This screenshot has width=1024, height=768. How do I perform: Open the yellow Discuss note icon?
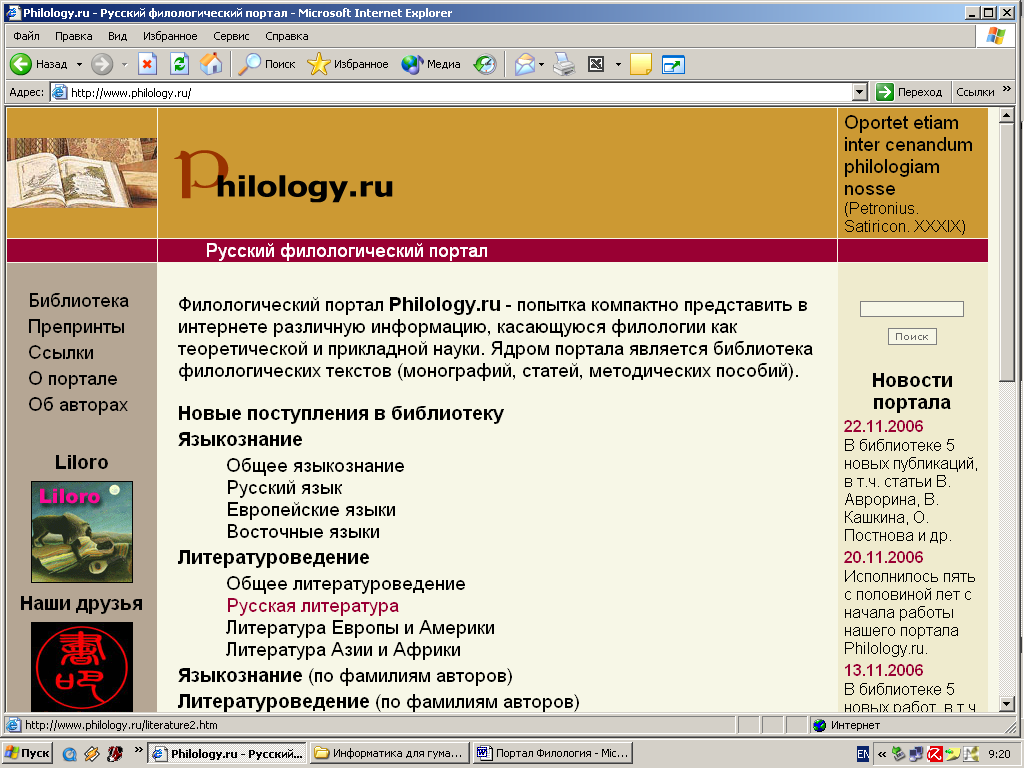coord(641,64)
